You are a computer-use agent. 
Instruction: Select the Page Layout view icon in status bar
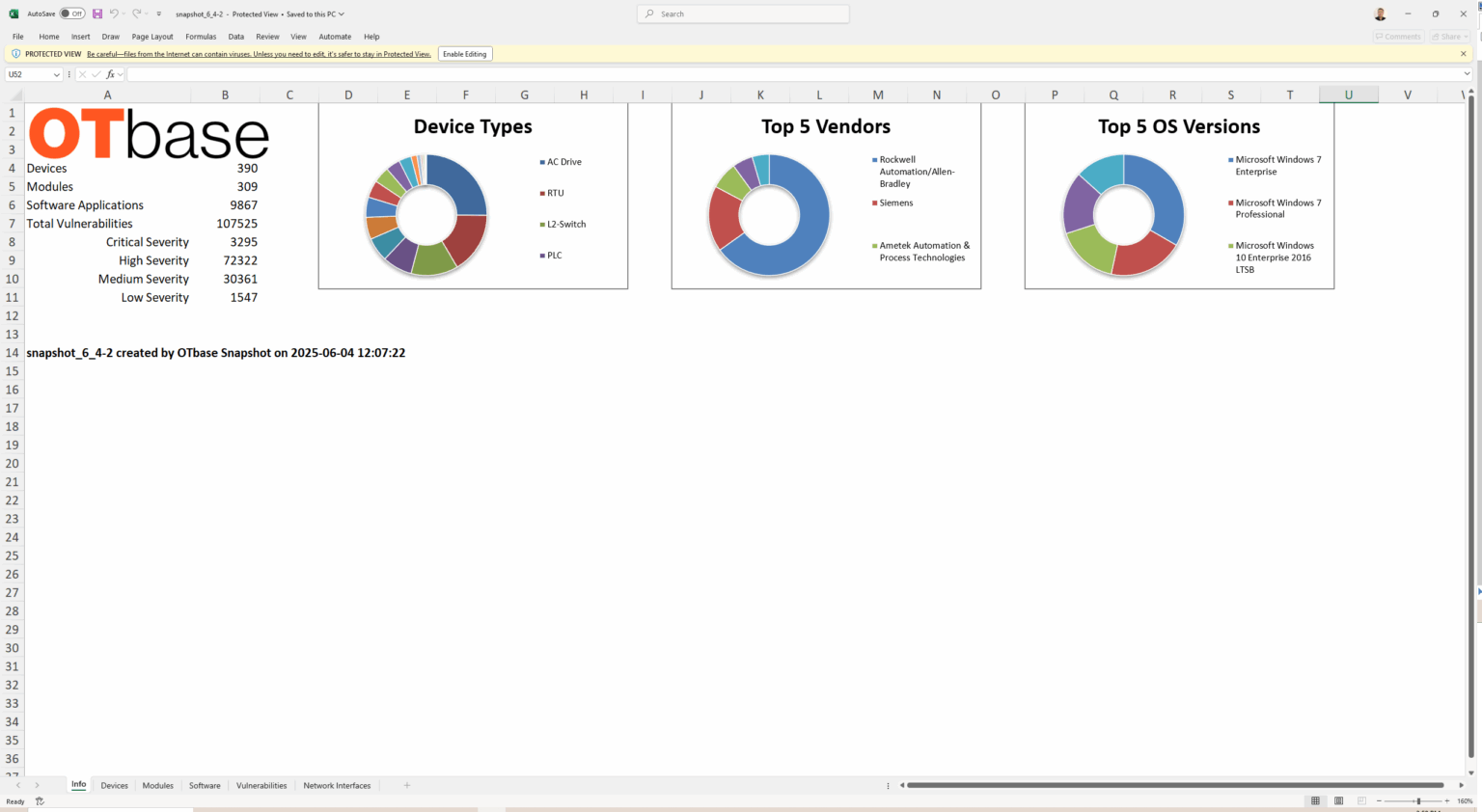(x=1338, y=800)
